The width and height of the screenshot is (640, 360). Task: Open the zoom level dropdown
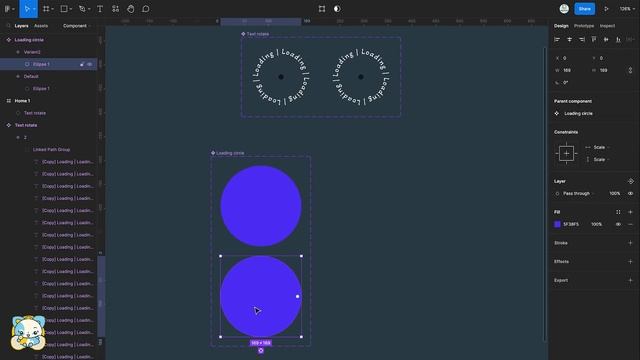point(627,9)
